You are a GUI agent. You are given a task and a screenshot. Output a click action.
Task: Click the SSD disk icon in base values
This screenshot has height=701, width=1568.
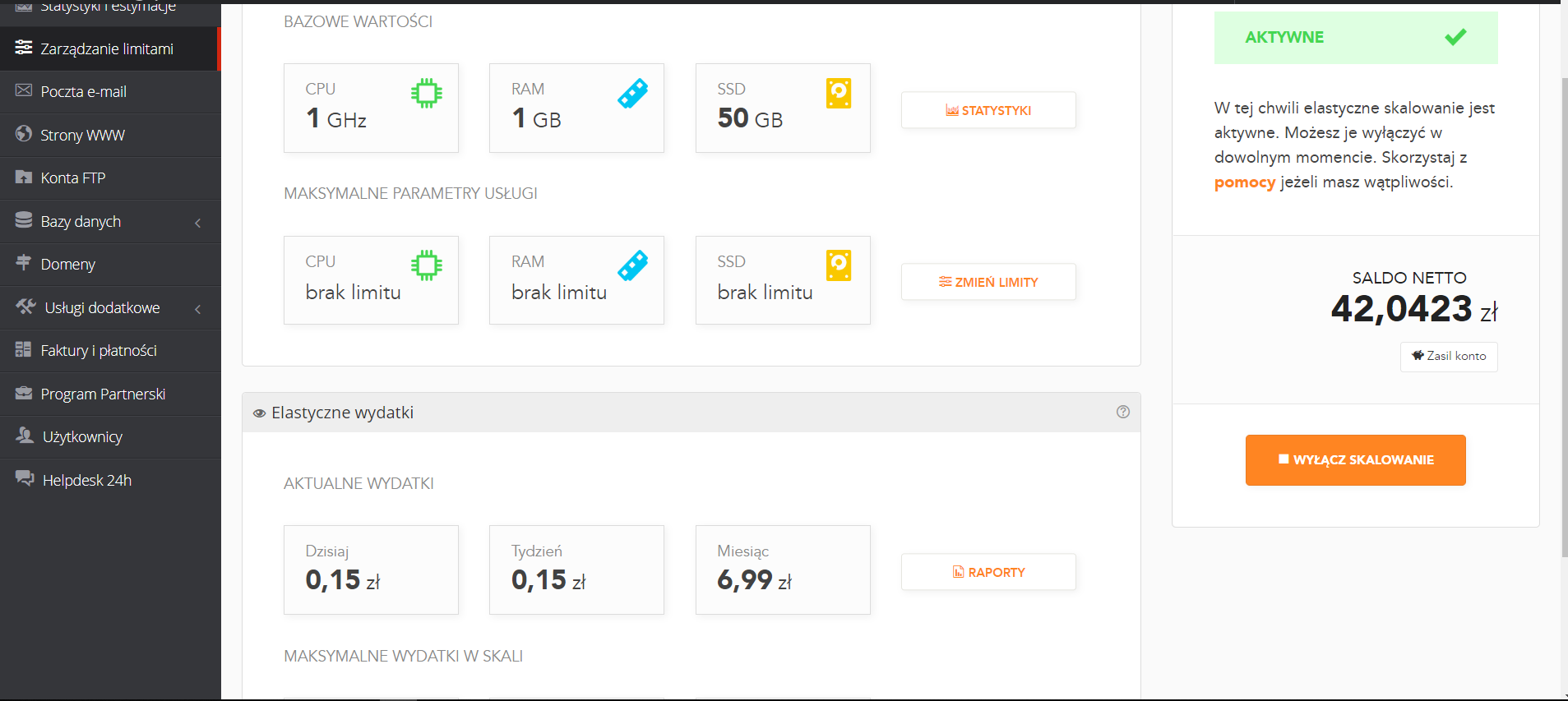[x=838, y=94]
